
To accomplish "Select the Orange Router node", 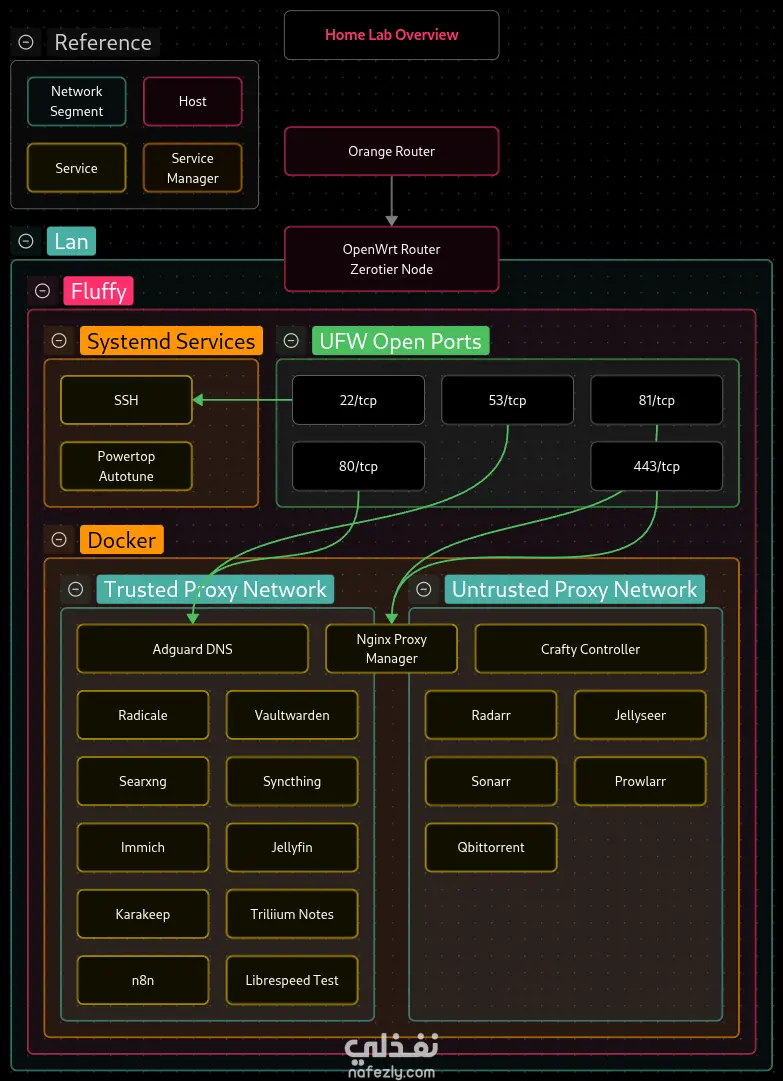I will [x=392, y=151].
